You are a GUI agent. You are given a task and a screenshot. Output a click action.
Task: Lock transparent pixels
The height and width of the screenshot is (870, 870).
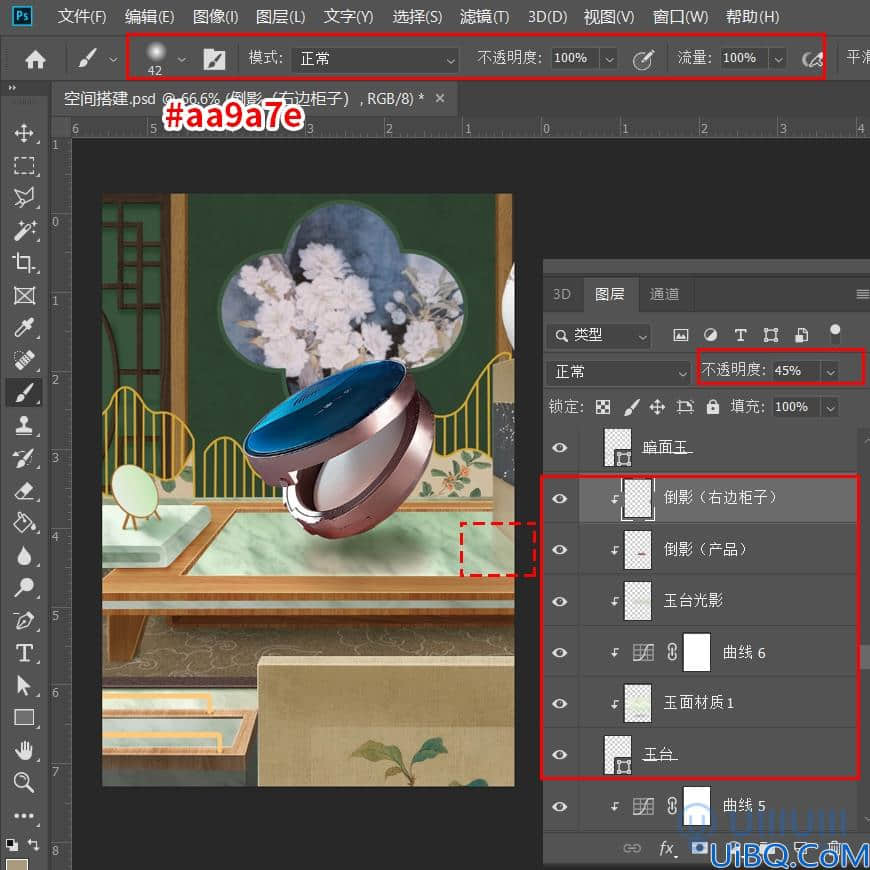(603, 407)
